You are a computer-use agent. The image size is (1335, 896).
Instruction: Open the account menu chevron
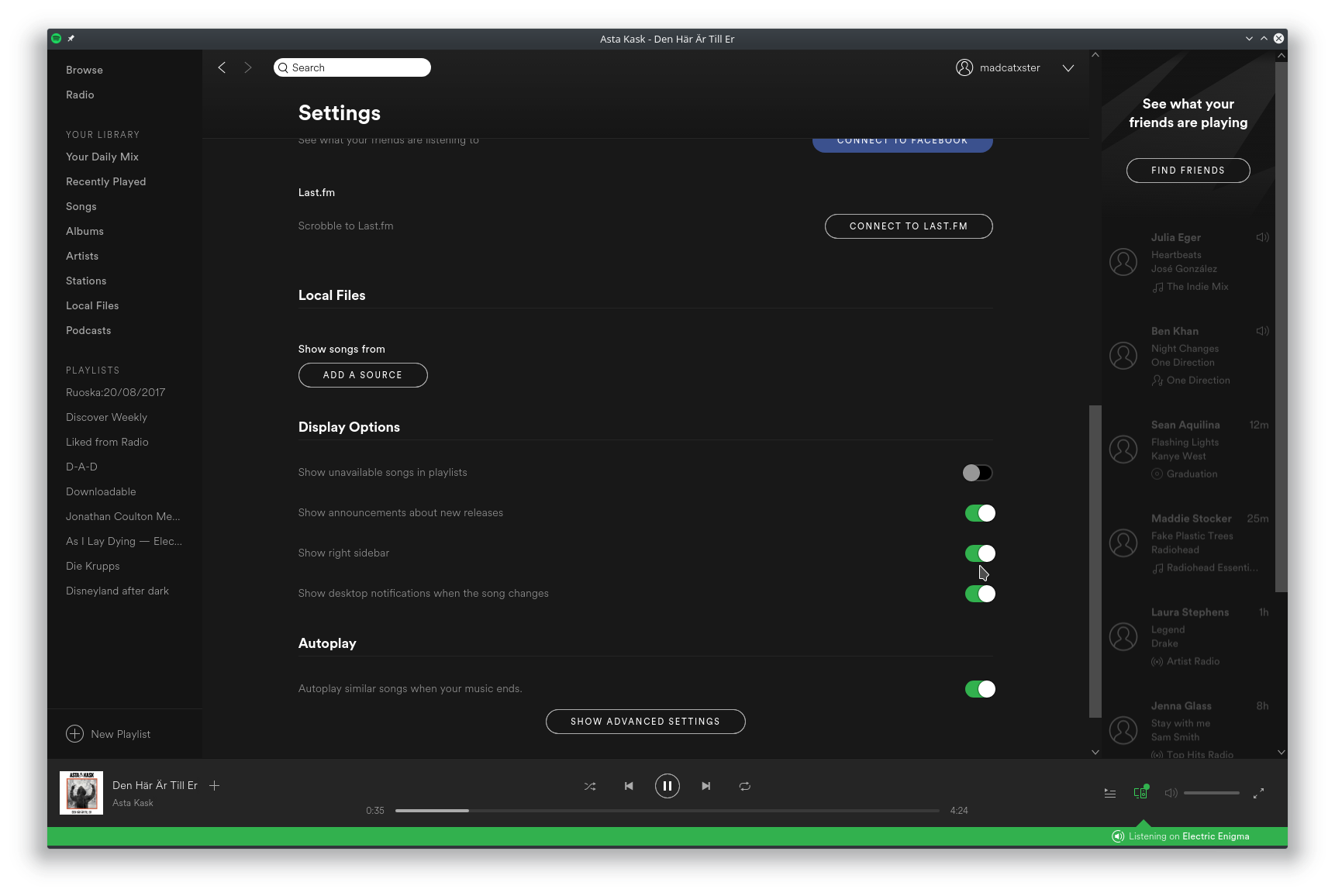tap(1068, 67)
